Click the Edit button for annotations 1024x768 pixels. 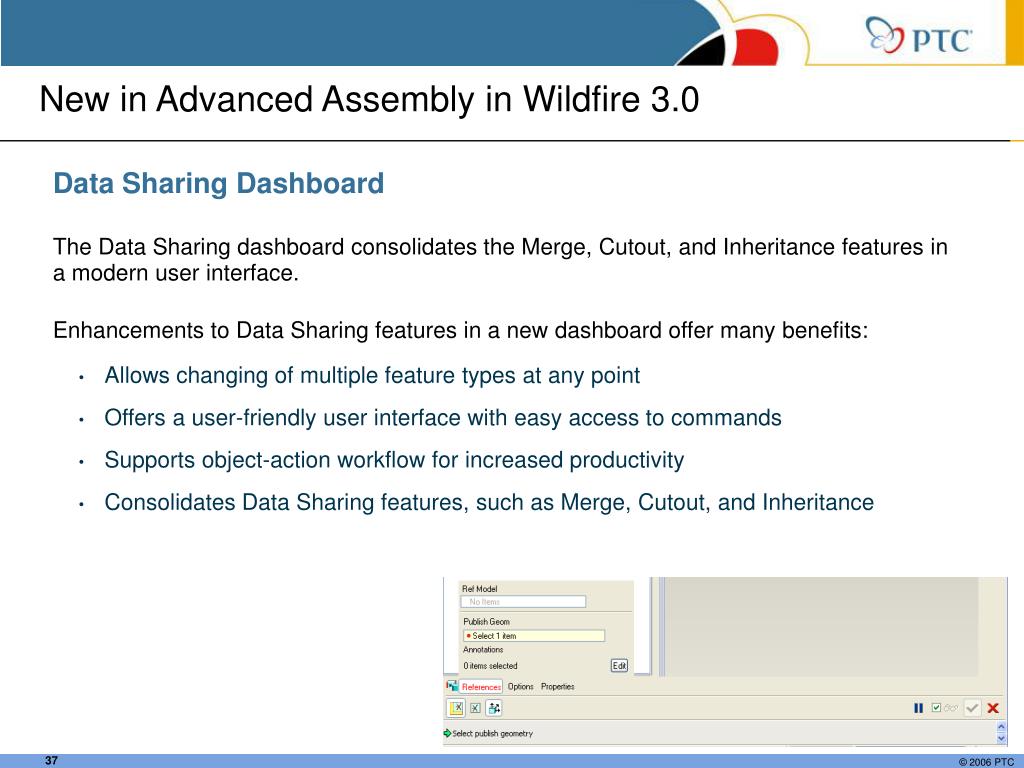tap(619, 665)
